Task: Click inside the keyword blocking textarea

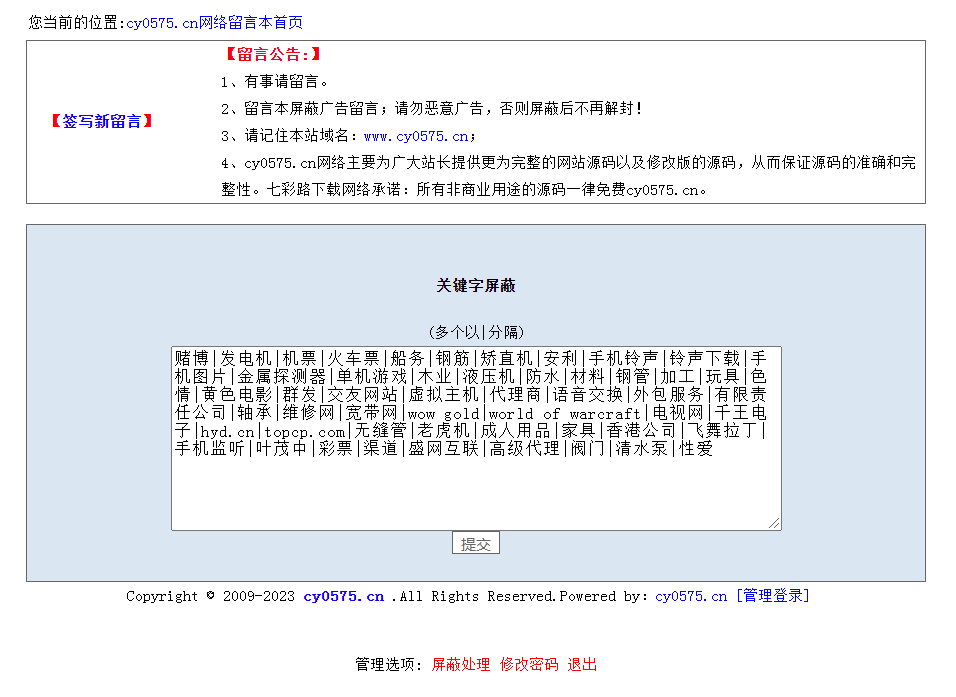Action: pyautogui.click(x=476, y=438)
